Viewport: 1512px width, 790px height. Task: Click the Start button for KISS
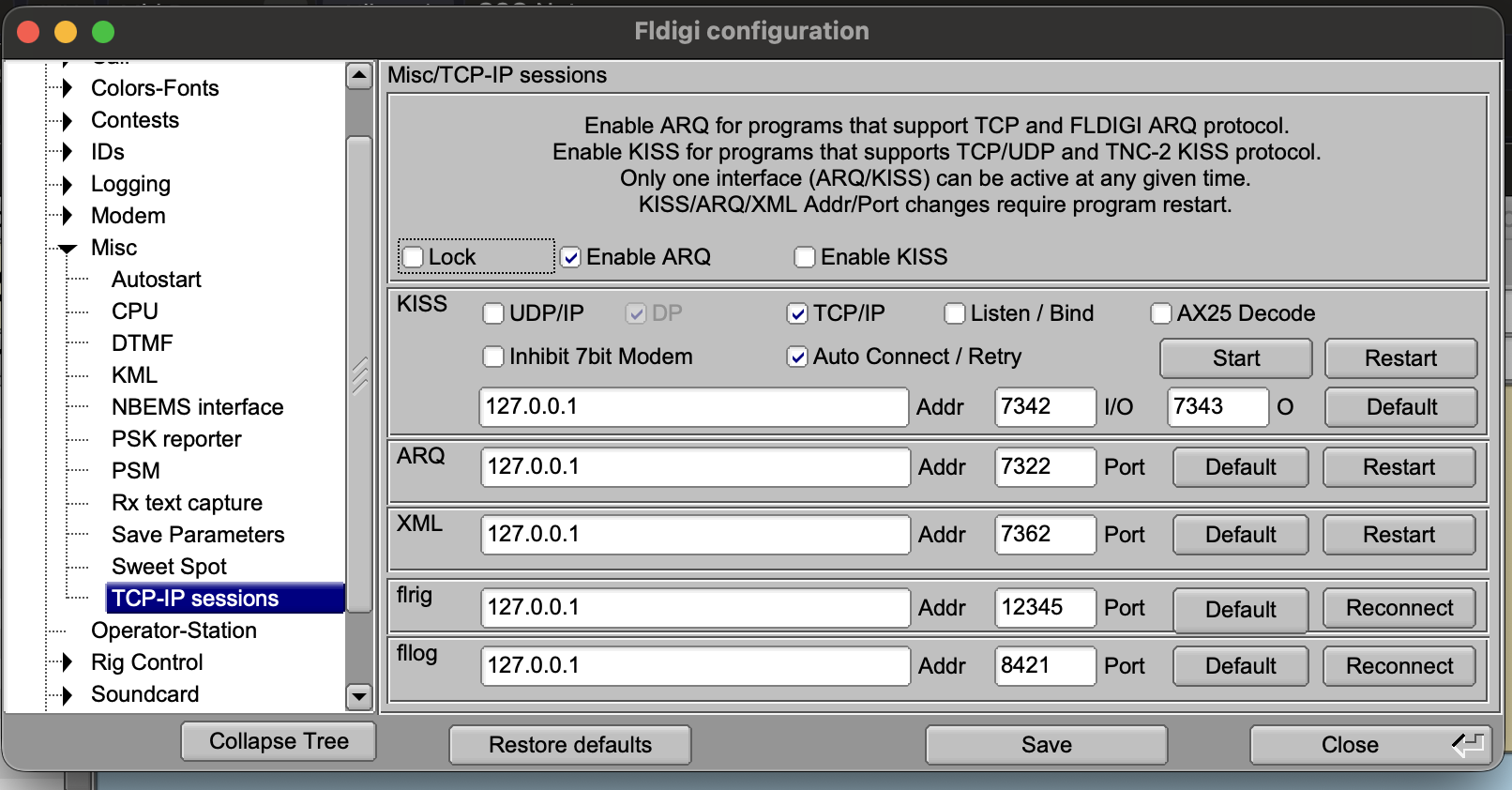[x=1236, y=358]
